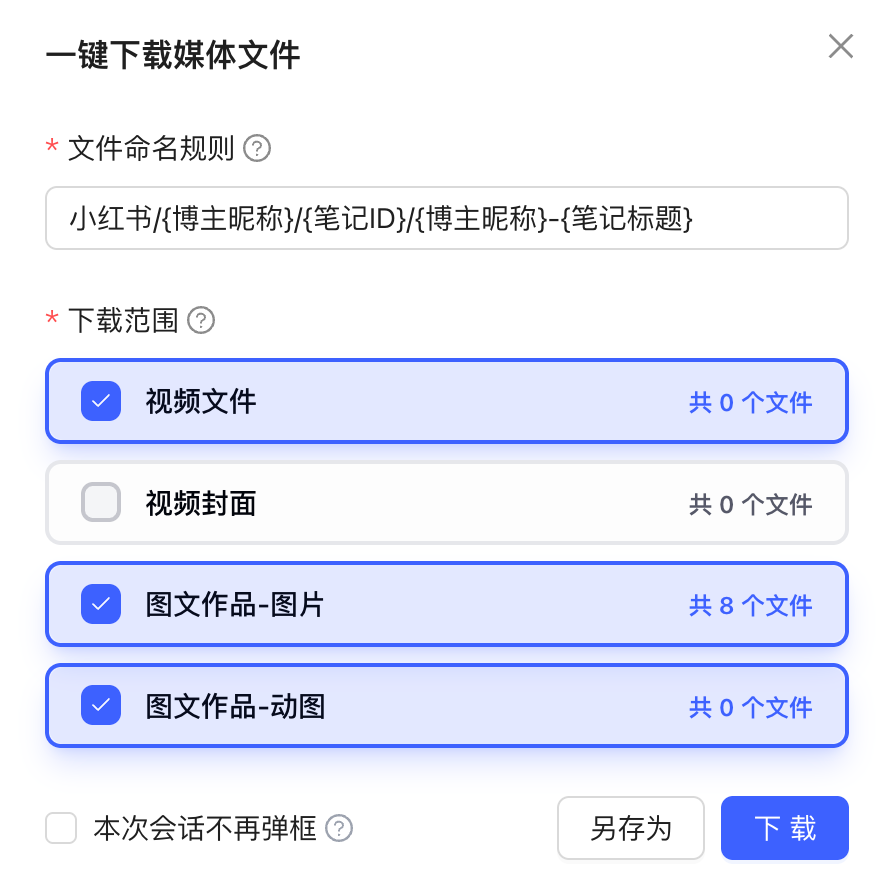This screenshot has width=890, height=890.
Task: Select the 视频封面 option card
Action: 446,503
